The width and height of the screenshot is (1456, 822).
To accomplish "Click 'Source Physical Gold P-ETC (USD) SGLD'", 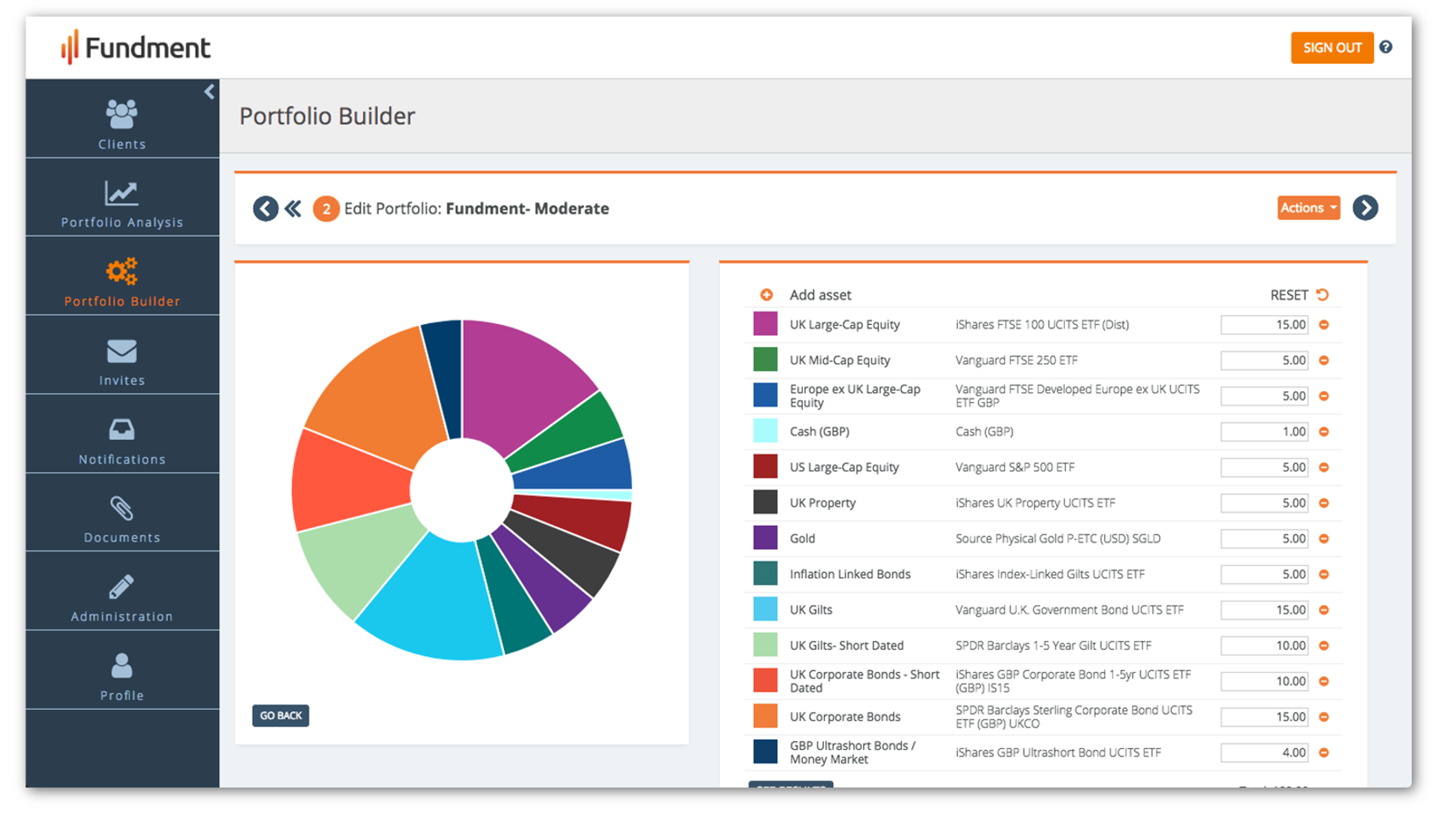I will coord(1058,539).
